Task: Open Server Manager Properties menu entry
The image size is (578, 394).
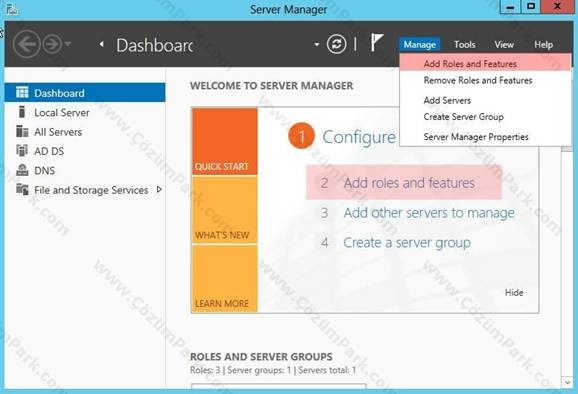Action: point(485,137)
